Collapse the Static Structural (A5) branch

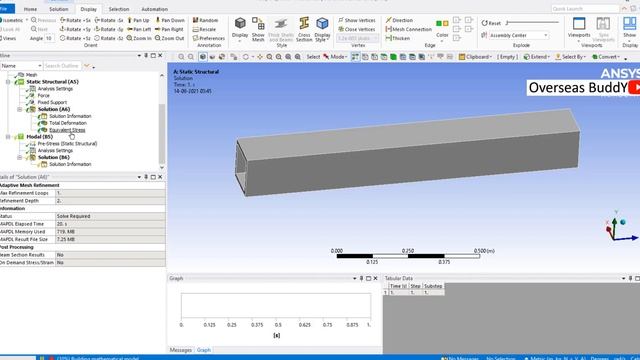[8, 82]
